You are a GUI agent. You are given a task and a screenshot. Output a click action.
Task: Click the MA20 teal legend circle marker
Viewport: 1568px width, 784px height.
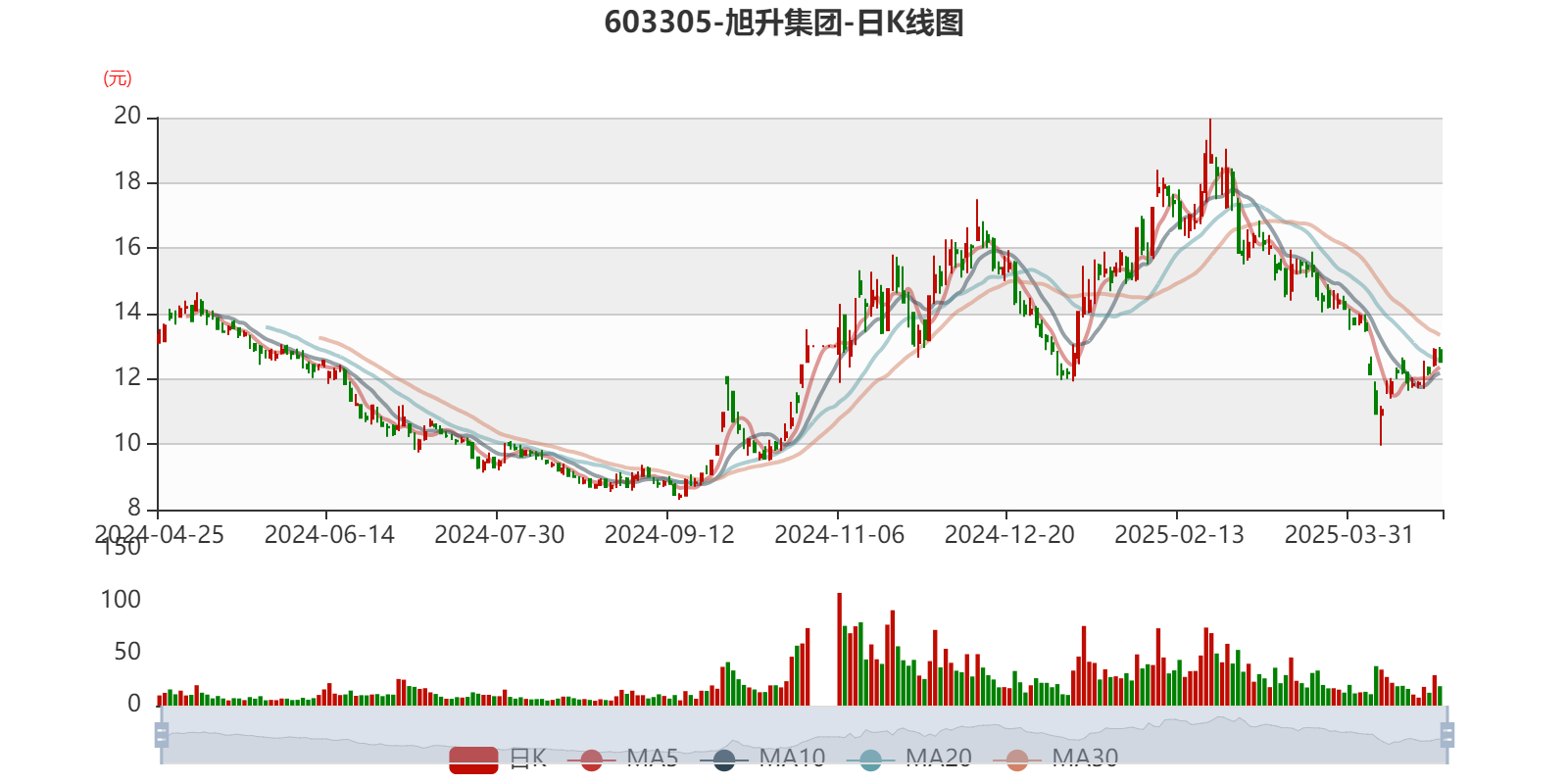pos(870,759)
